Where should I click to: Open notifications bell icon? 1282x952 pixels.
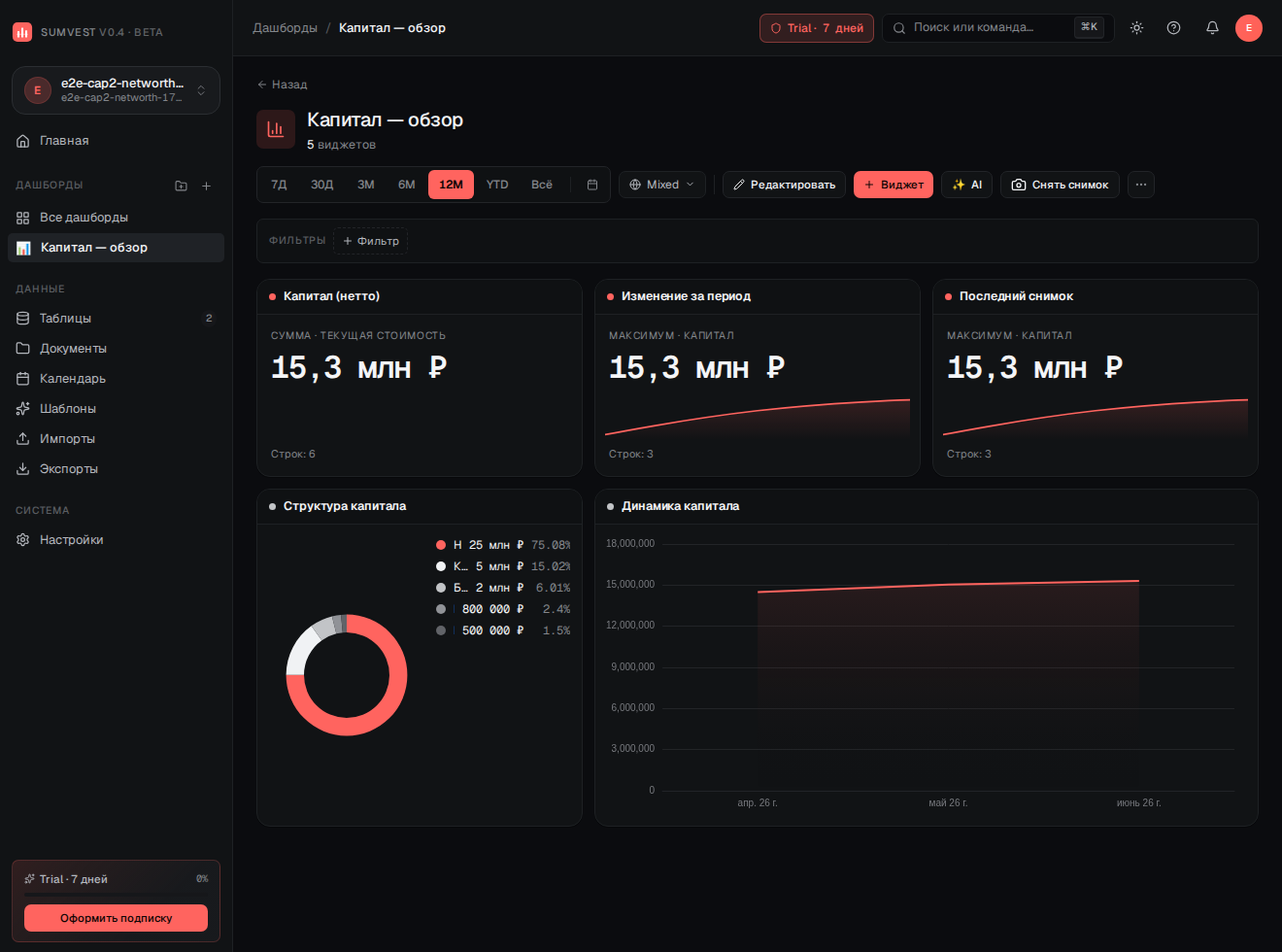pyautogui.click(x=1212, y=28)
